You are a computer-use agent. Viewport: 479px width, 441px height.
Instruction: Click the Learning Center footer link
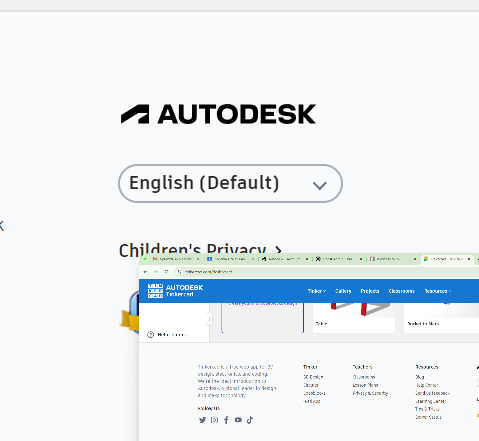click(431, 401)
